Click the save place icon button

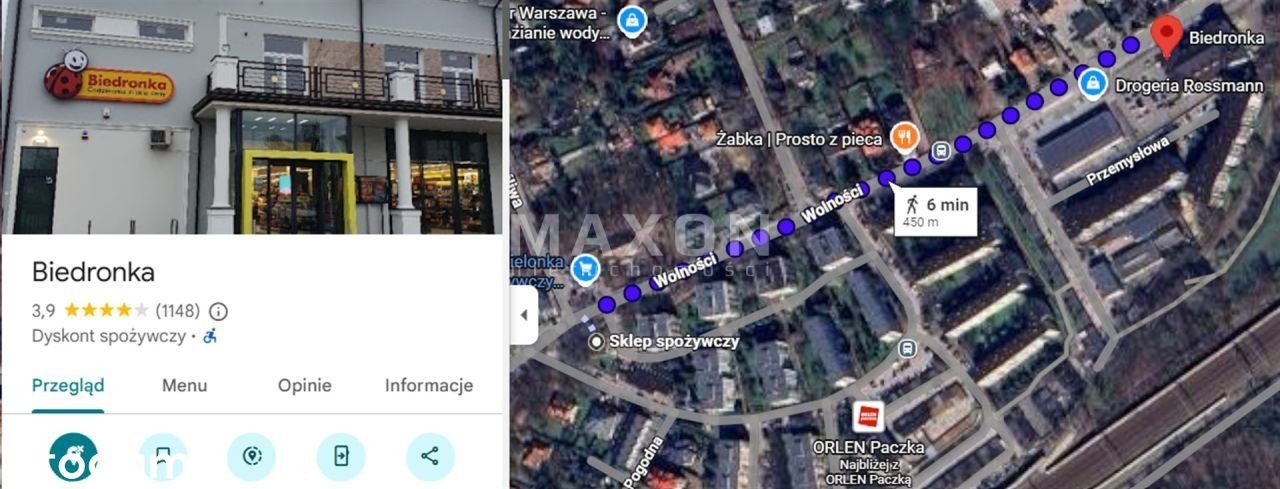[x=163, y=457]
